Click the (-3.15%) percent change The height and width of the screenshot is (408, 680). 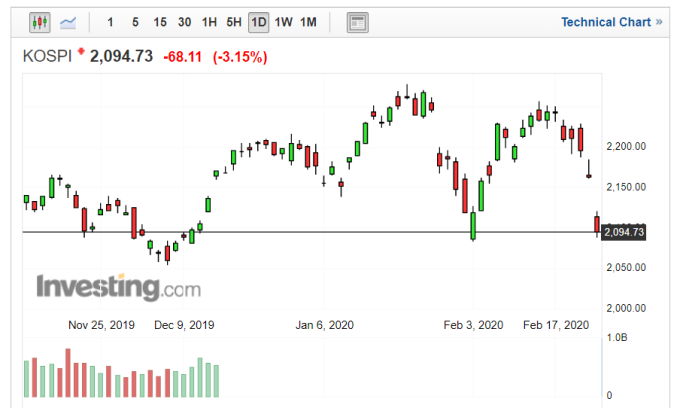point(240,57)
